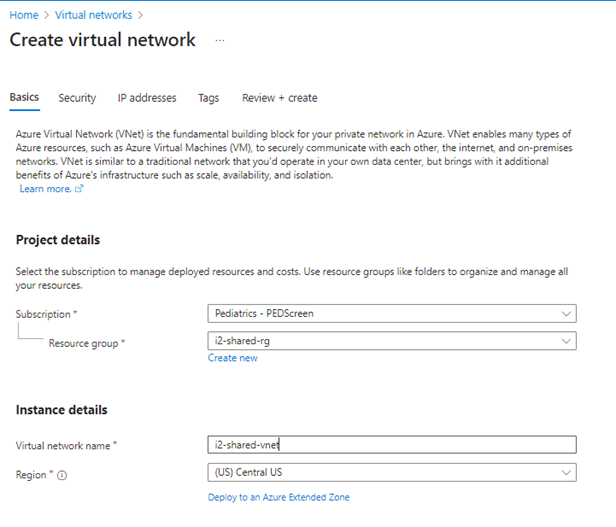Click the Region dropdown chevron arrow
Image resolution: width=616 pixels, height=527 pixels.
tap(566, 472)
